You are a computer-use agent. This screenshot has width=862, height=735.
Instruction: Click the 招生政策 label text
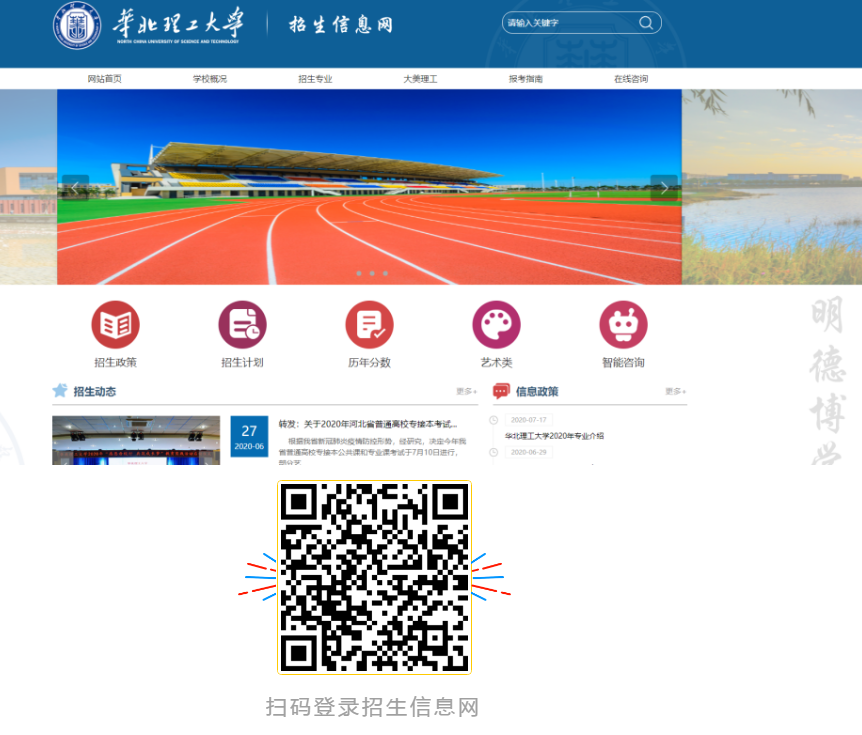115,362
